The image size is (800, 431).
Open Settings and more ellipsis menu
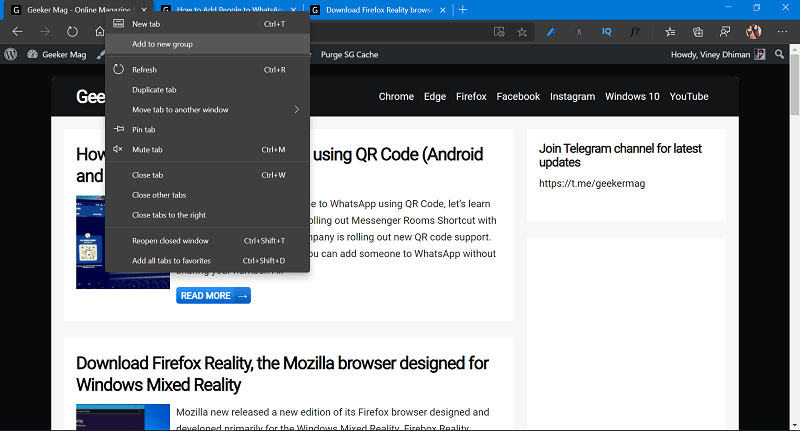click(x=782, y=32)
